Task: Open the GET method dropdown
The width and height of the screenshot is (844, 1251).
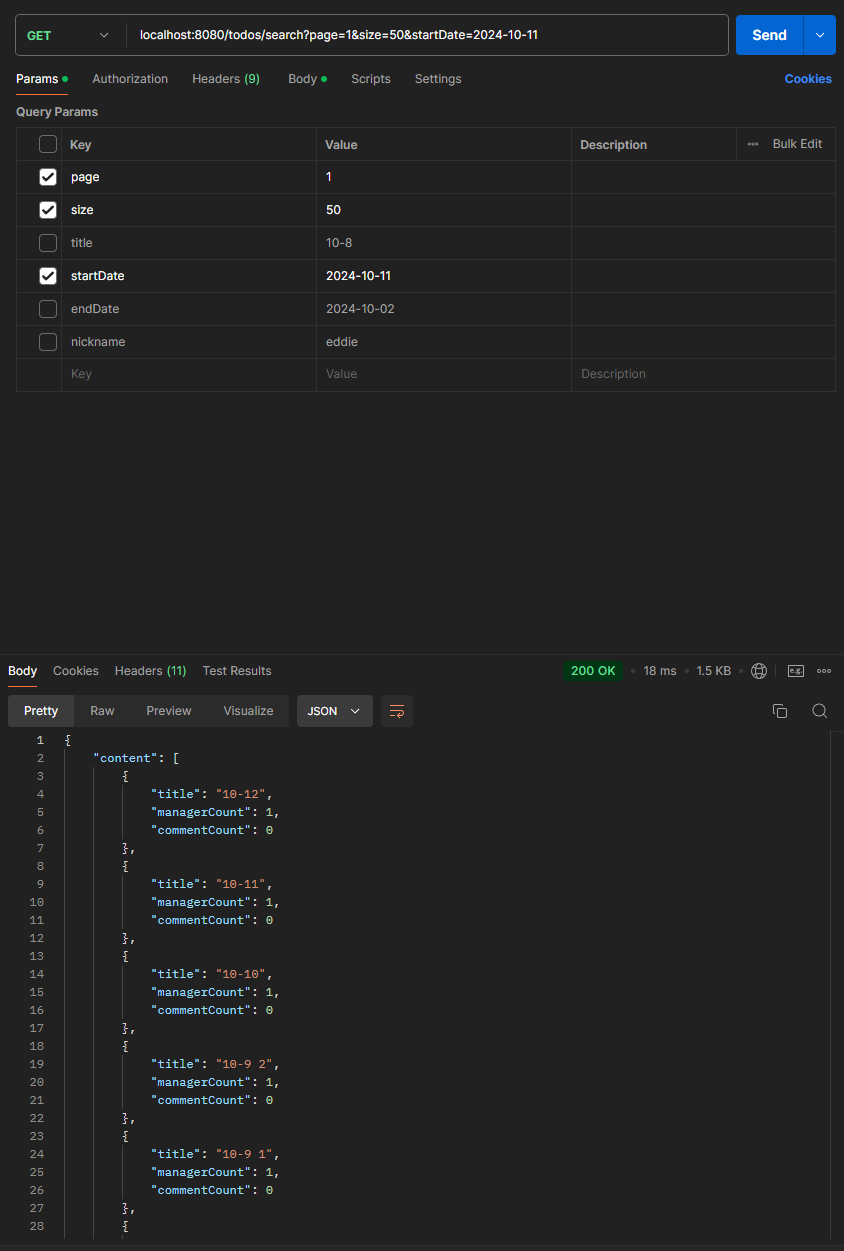Action: (68, 35)
